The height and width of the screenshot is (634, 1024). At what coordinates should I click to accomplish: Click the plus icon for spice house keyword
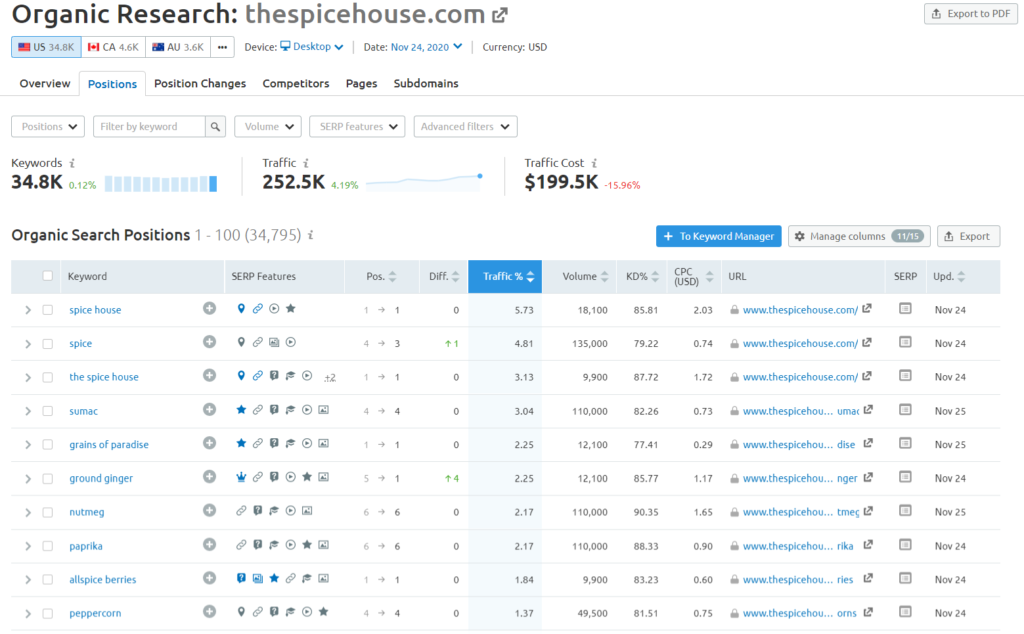pyautogui.click(x=209, y=309)
